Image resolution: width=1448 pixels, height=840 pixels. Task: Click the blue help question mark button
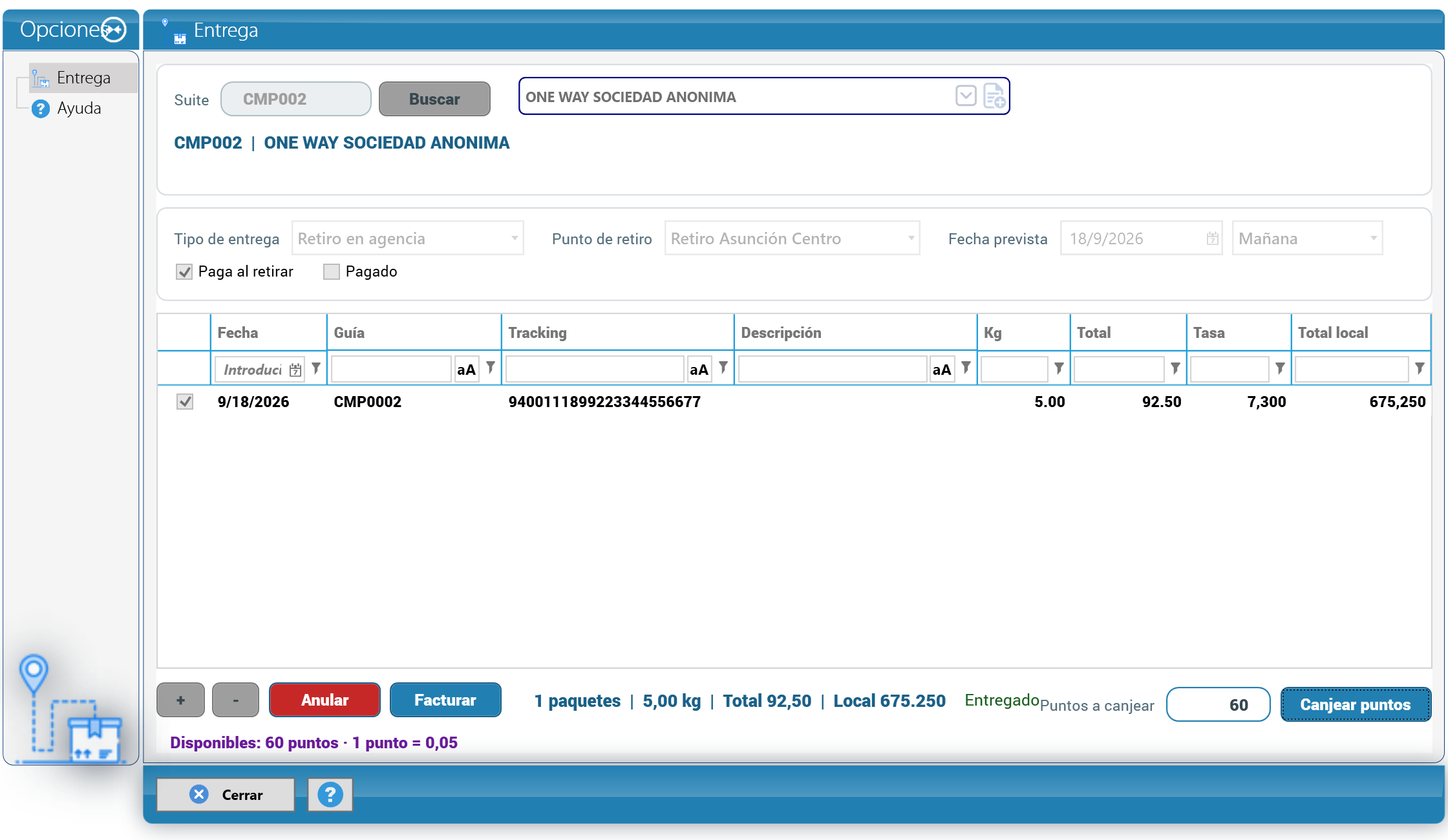[330, 795]
